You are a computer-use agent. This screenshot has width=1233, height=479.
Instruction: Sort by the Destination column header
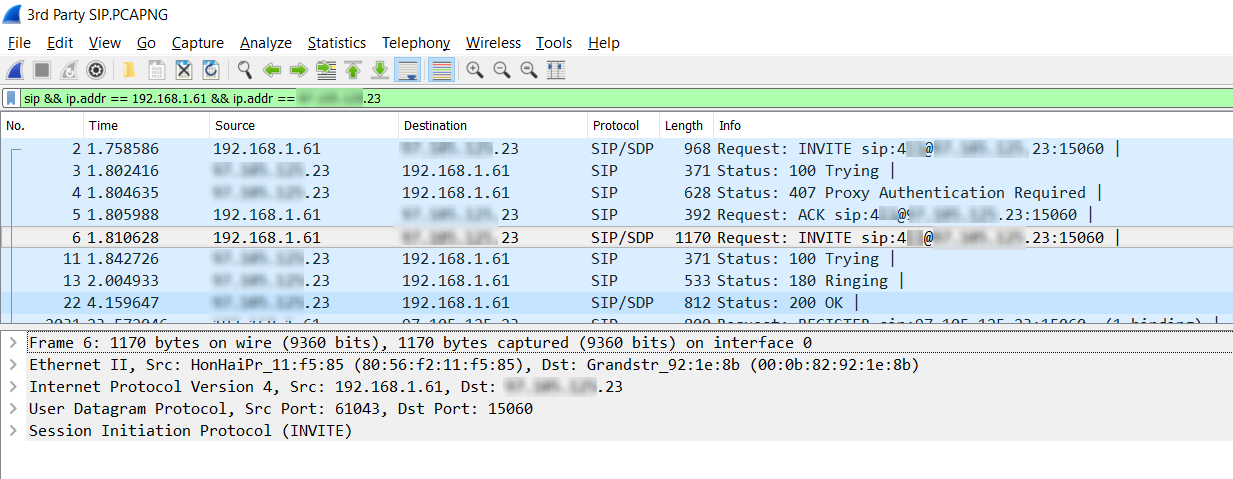(x=493, y=126)
